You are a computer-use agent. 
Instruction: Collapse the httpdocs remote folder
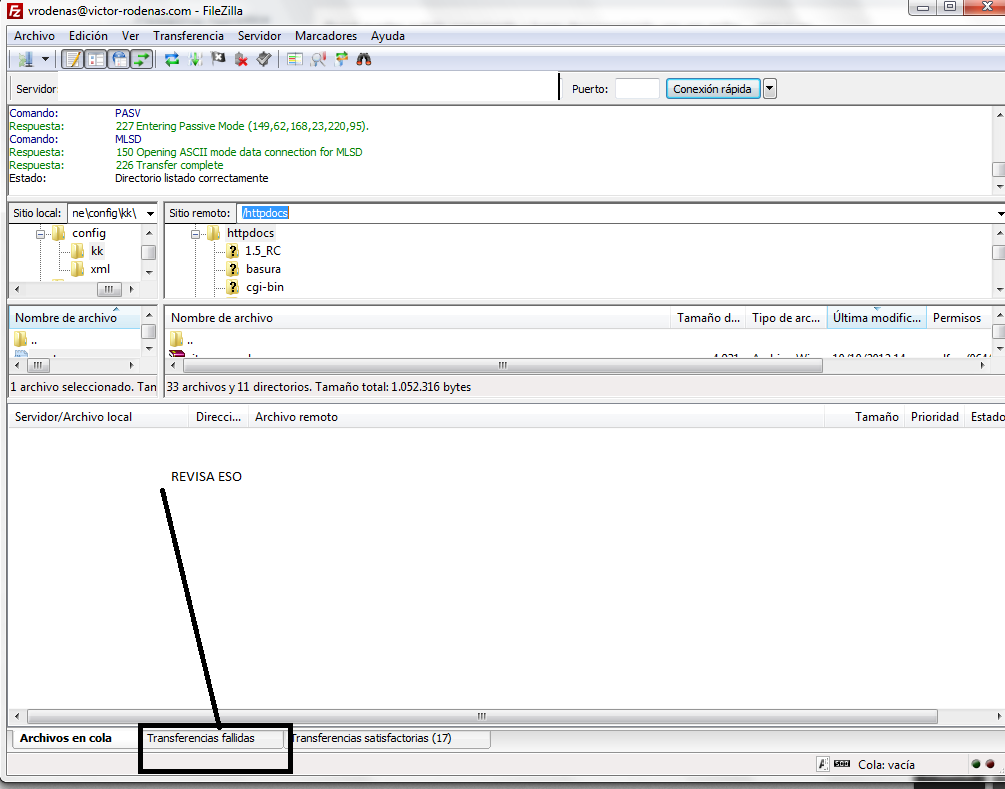point(196,233)
